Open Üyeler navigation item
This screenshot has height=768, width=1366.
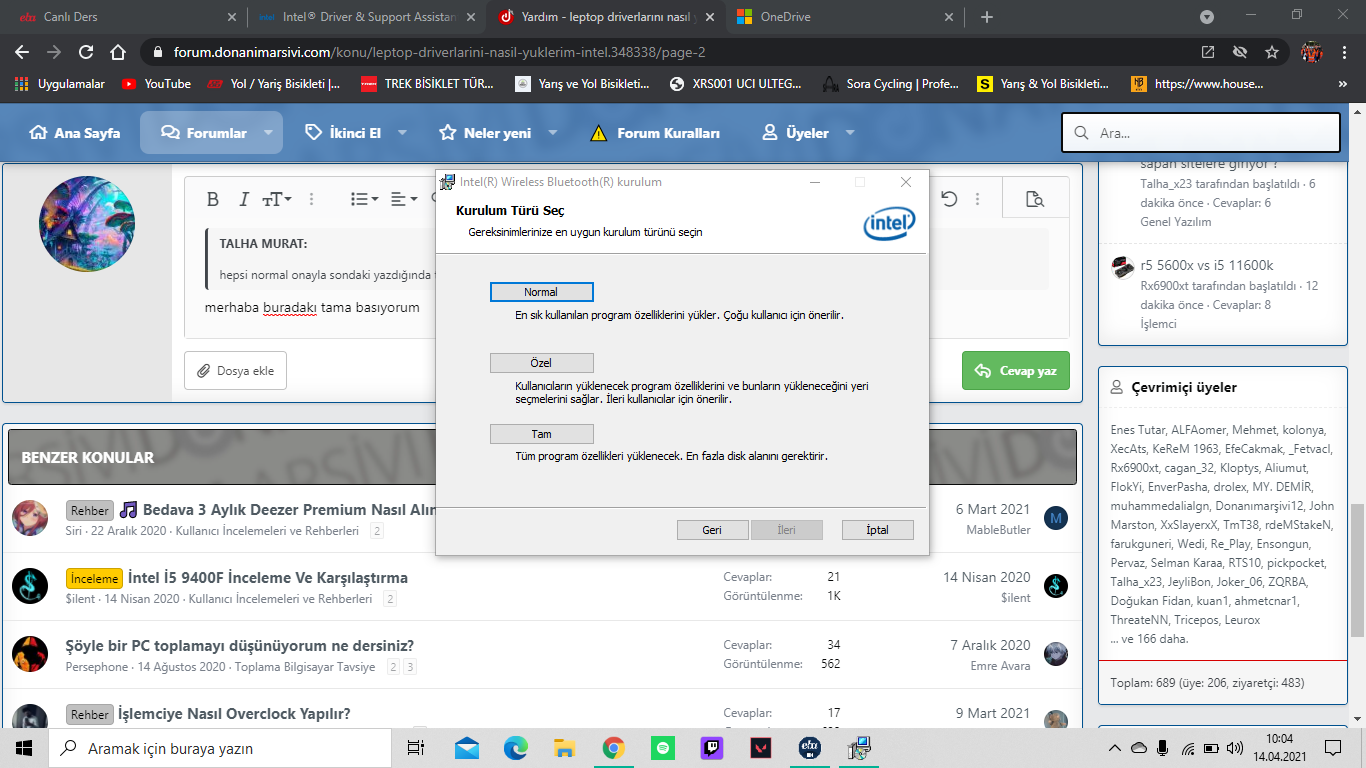tap(795, 133)
